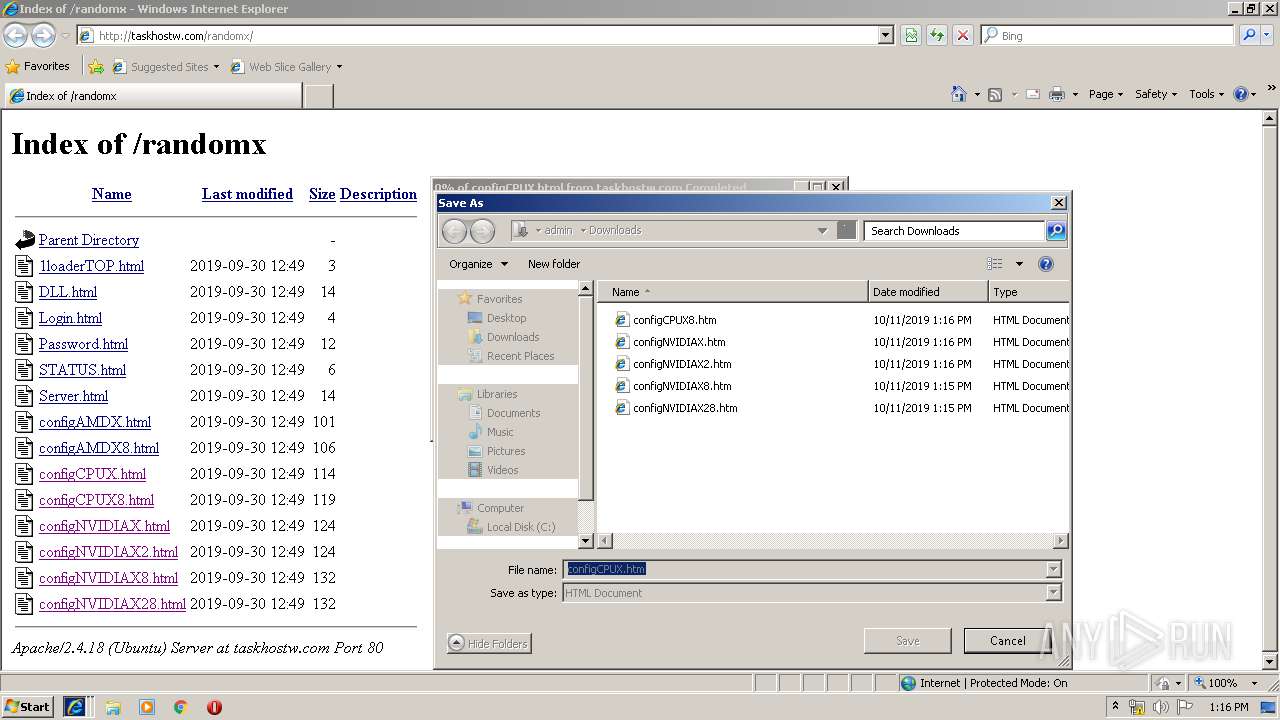The height and width of the screenshot is (720, 1280).
Task: Click the Add to Favorites bar icon
Action: pyautogui.click(x=96, y=67)
